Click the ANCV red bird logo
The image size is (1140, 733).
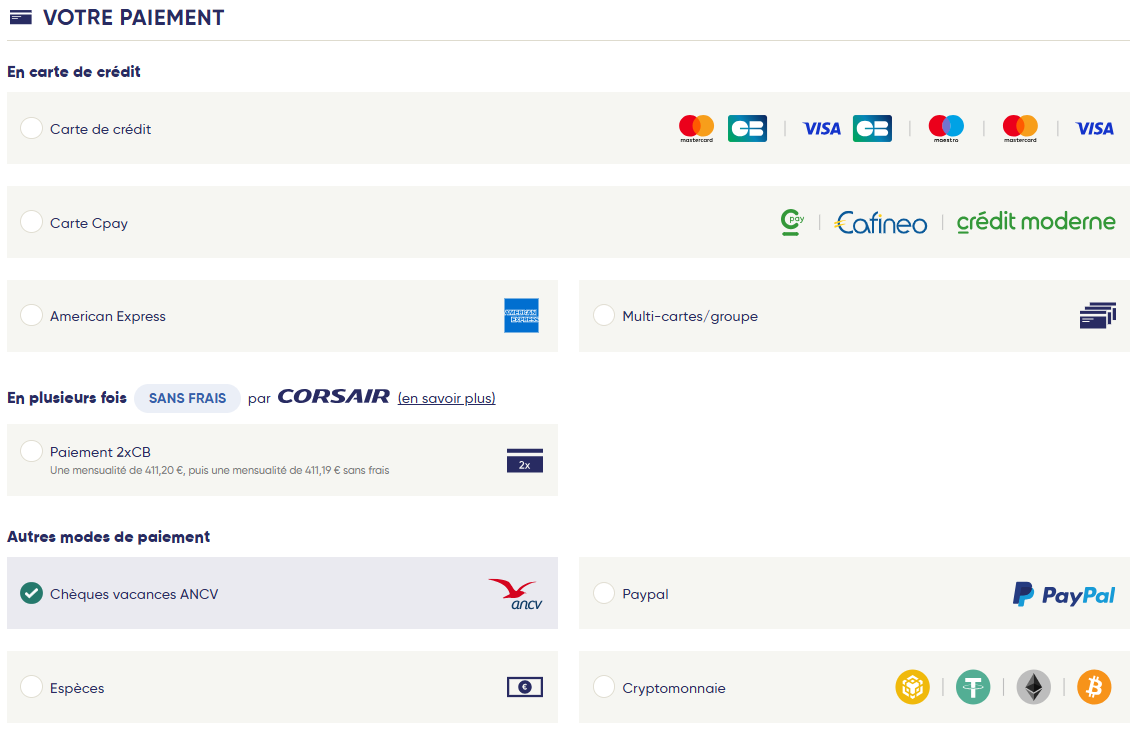(x=515, y=593)
